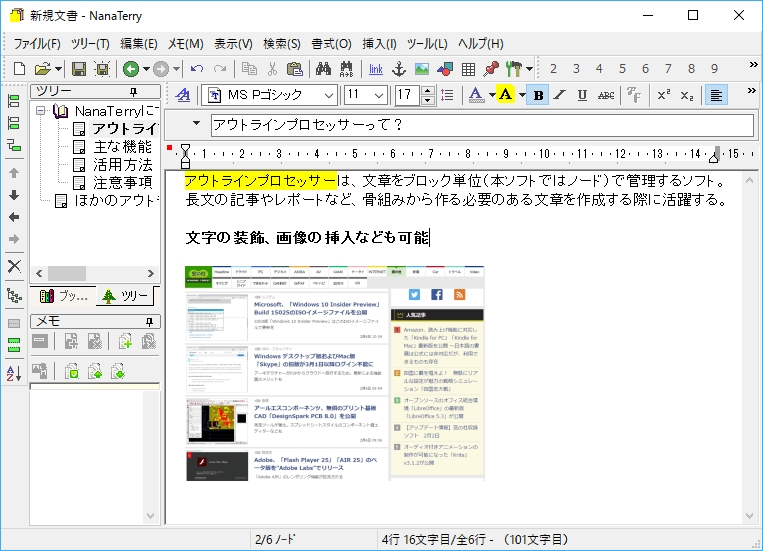Viewport: 763px width, 551px height.
Task: Move node up with arrow icon
Action: point(14,173)
